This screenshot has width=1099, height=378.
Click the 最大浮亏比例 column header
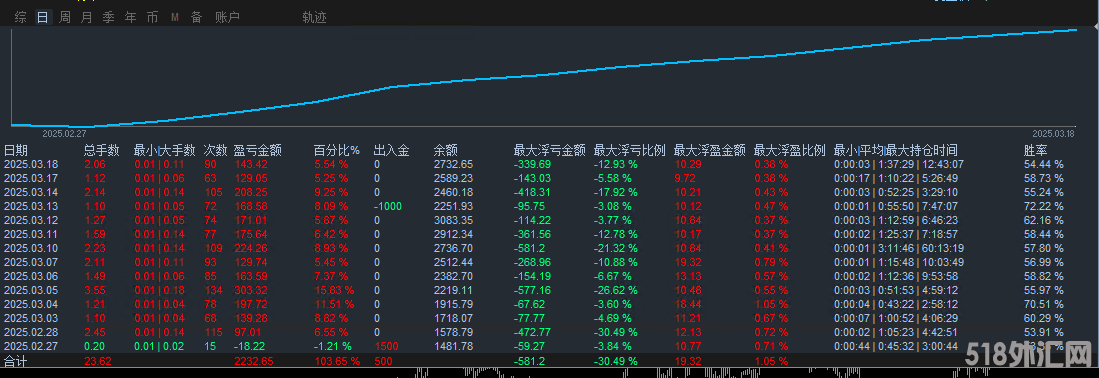(x=629, y=150)
